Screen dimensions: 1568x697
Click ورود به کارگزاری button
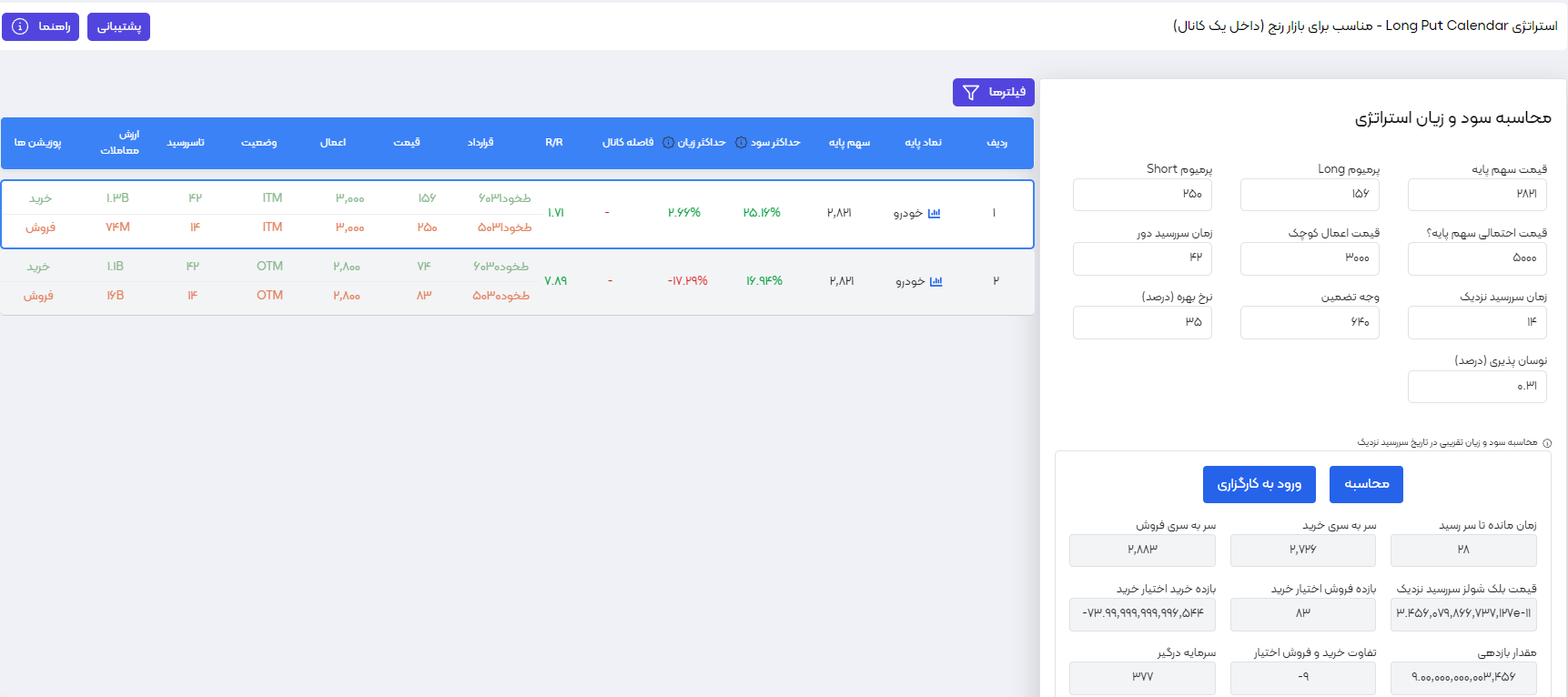pos(1259,484)
